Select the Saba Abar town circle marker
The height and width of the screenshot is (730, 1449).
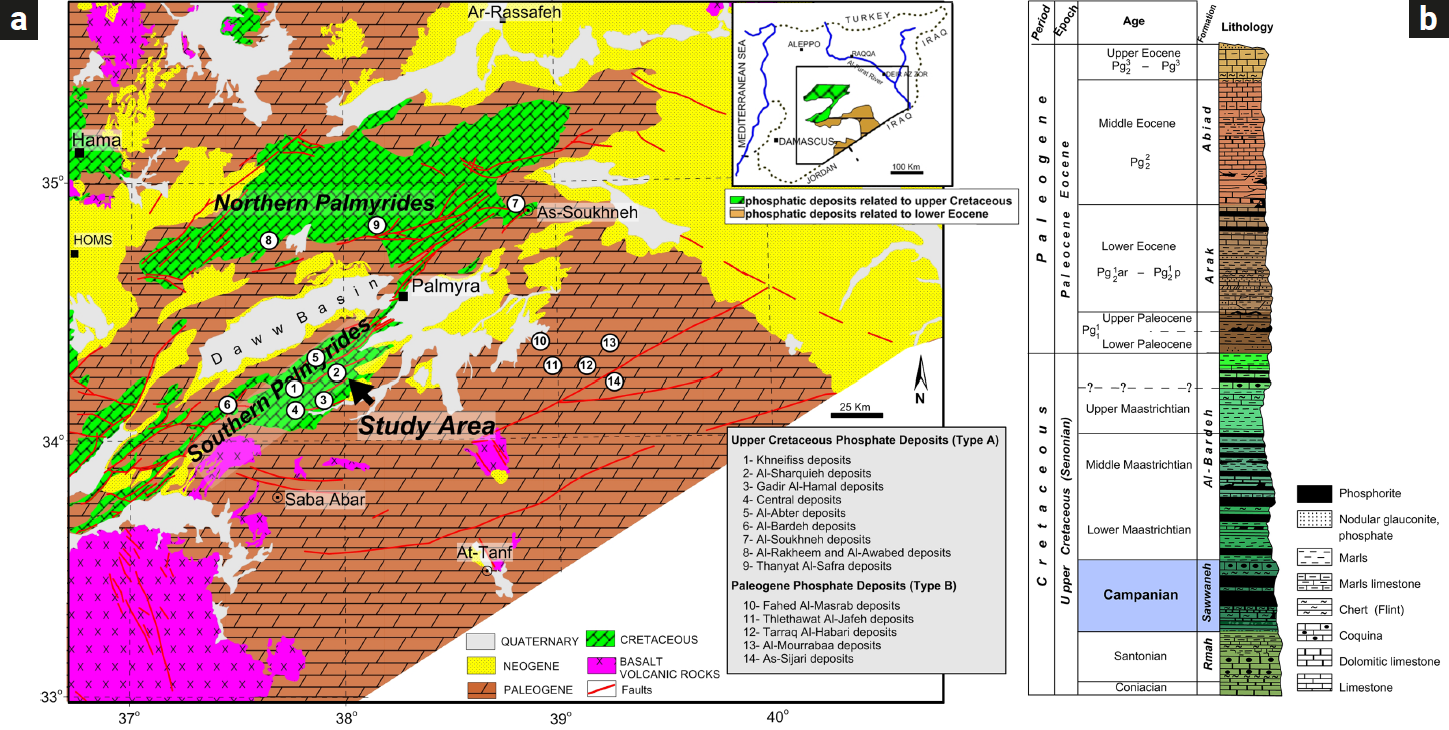pyautogui.click(x=277, y=497)
